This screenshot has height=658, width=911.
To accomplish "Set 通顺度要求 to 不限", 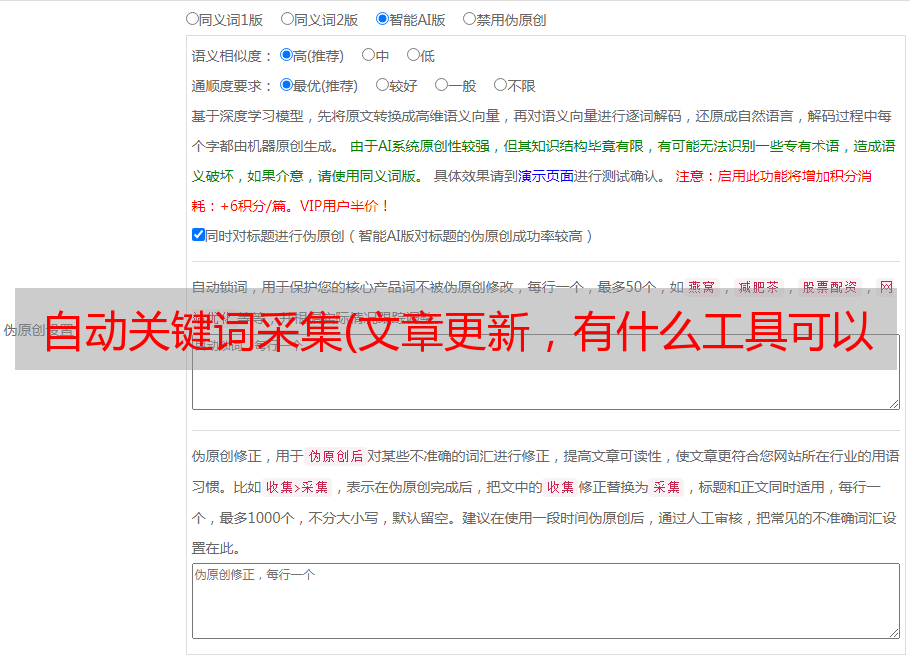I will tap(500, 85).
